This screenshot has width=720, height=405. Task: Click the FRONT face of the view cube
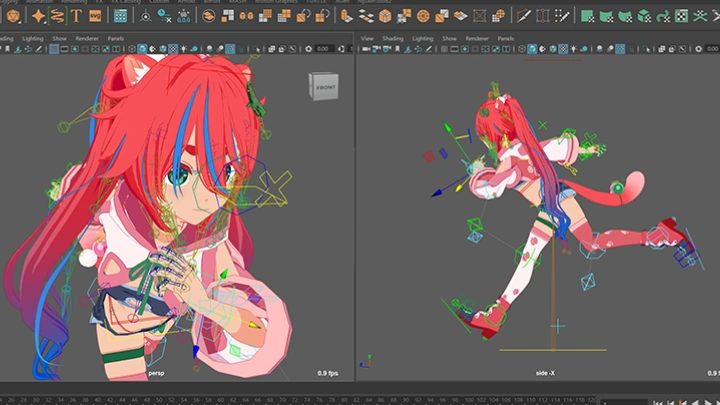(326, 87)
